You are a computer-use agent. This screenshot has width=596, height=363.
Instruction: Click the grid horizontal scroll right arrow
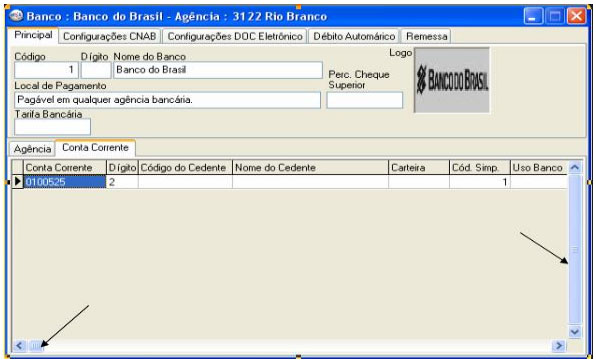tap(559, 346)
